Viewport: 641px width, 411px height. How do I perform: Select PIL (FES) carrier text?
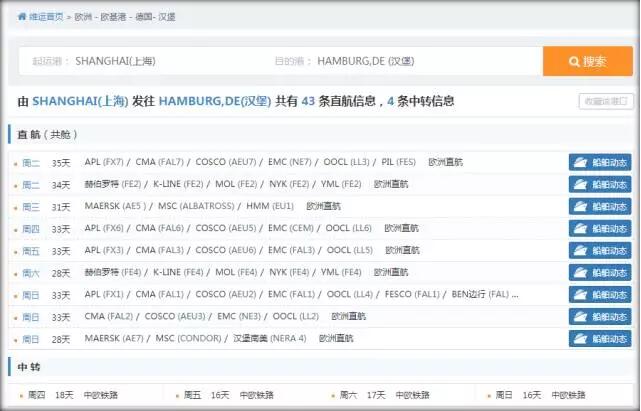[399, 162]
